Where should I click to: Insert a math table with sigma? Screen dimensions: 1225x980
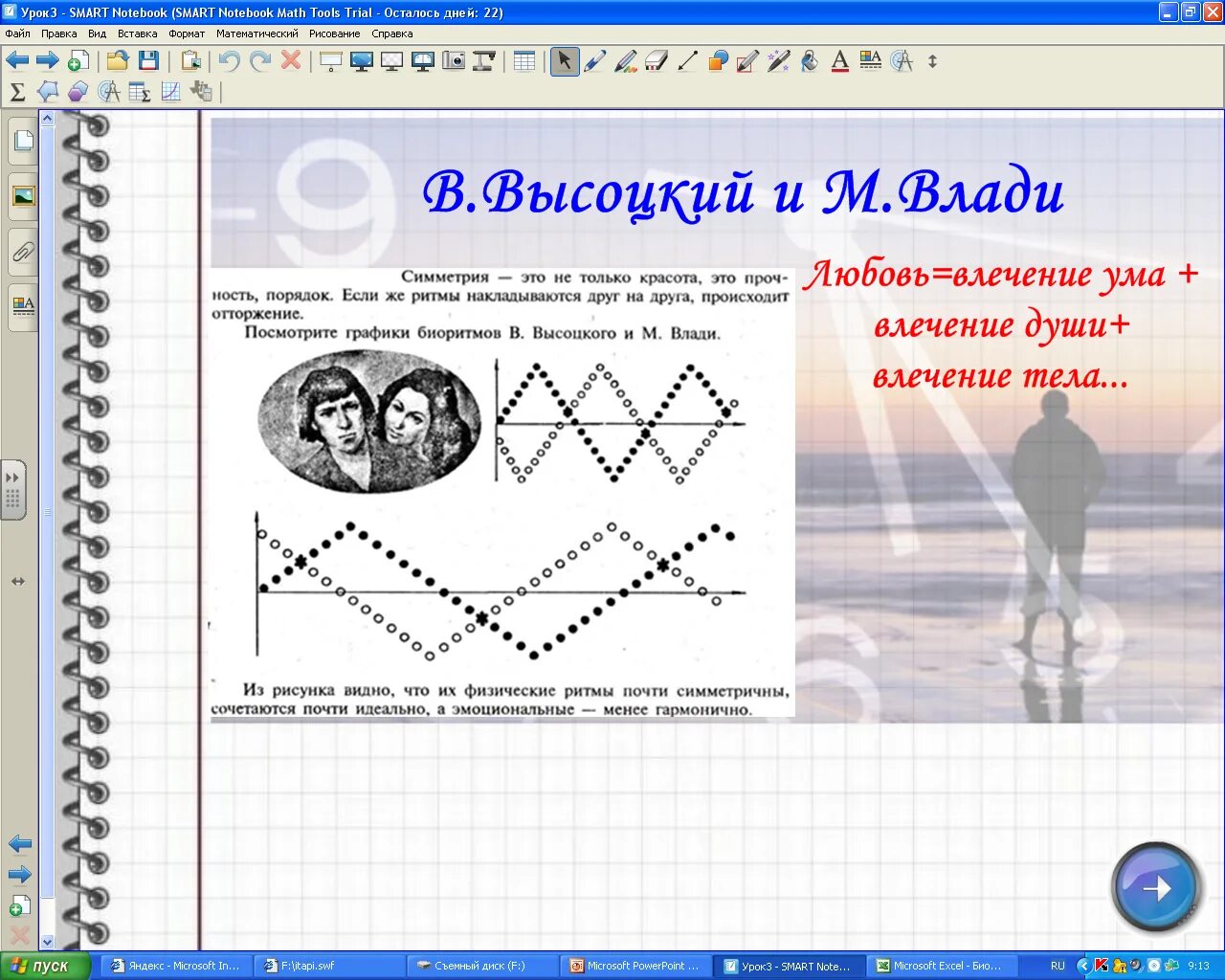coord(140,92)
